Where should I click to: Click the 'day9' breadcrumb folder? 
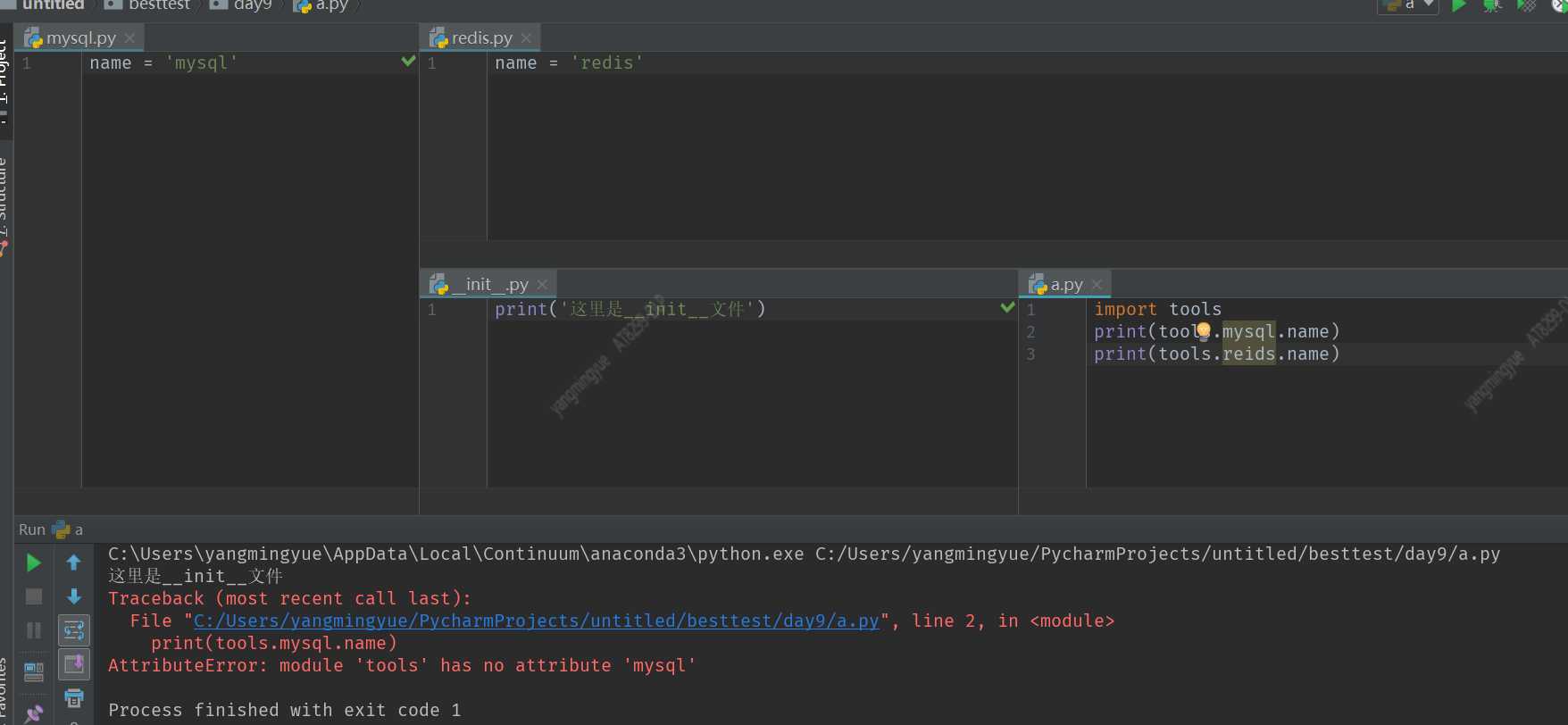click(x=241, y=5)
